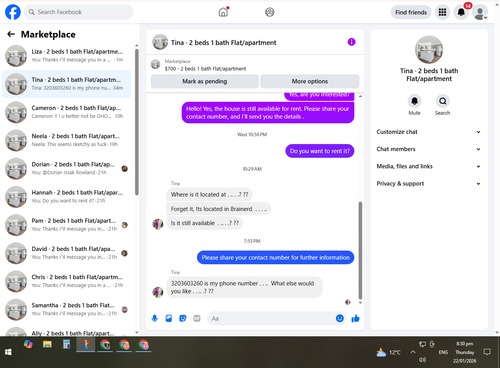
Task: Expand the Privacy & support section
Action: (x=429, y=184)
